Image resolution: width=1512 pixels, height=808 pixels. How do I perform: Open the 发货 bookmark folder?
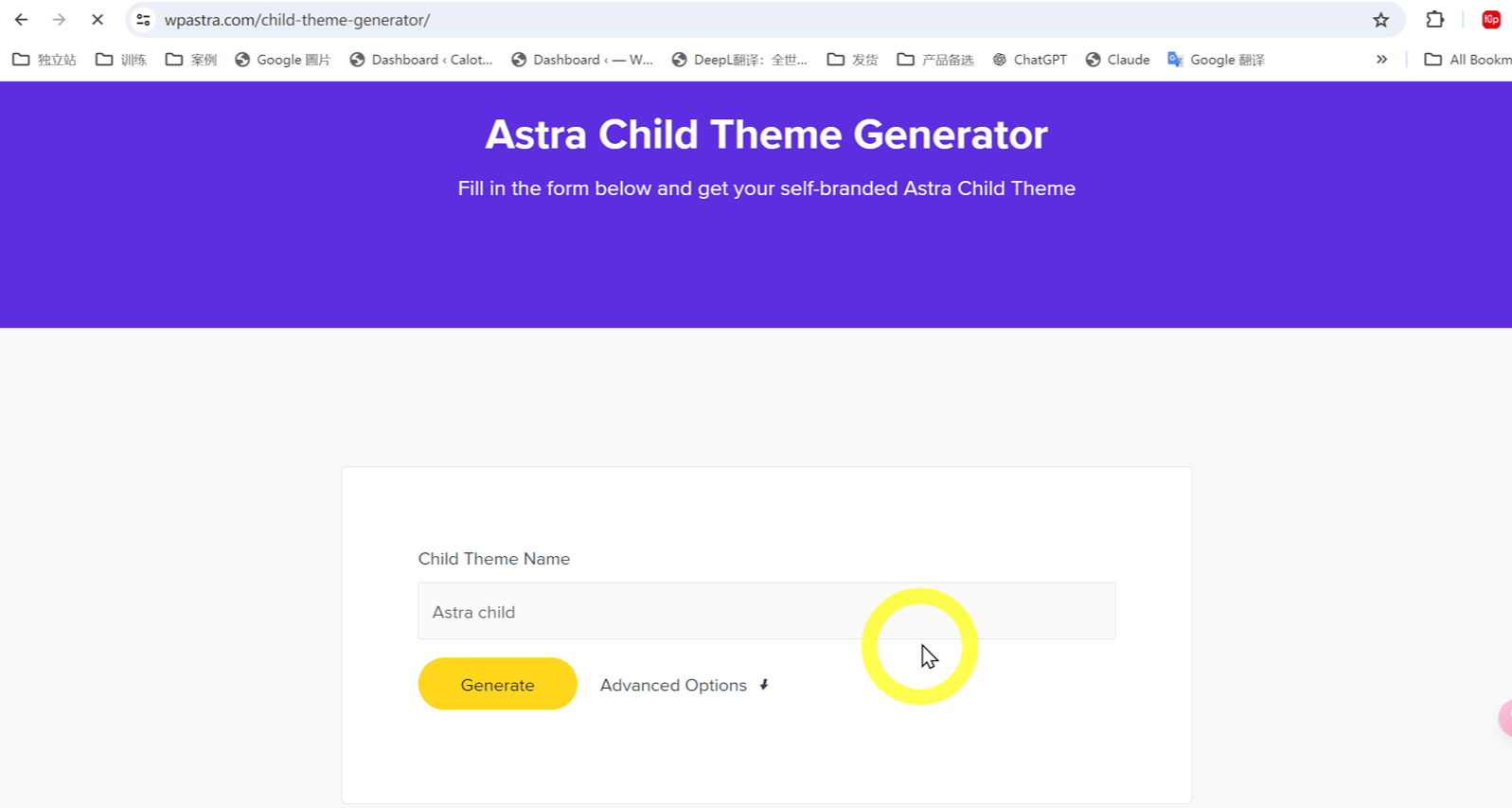click(852, 60)
